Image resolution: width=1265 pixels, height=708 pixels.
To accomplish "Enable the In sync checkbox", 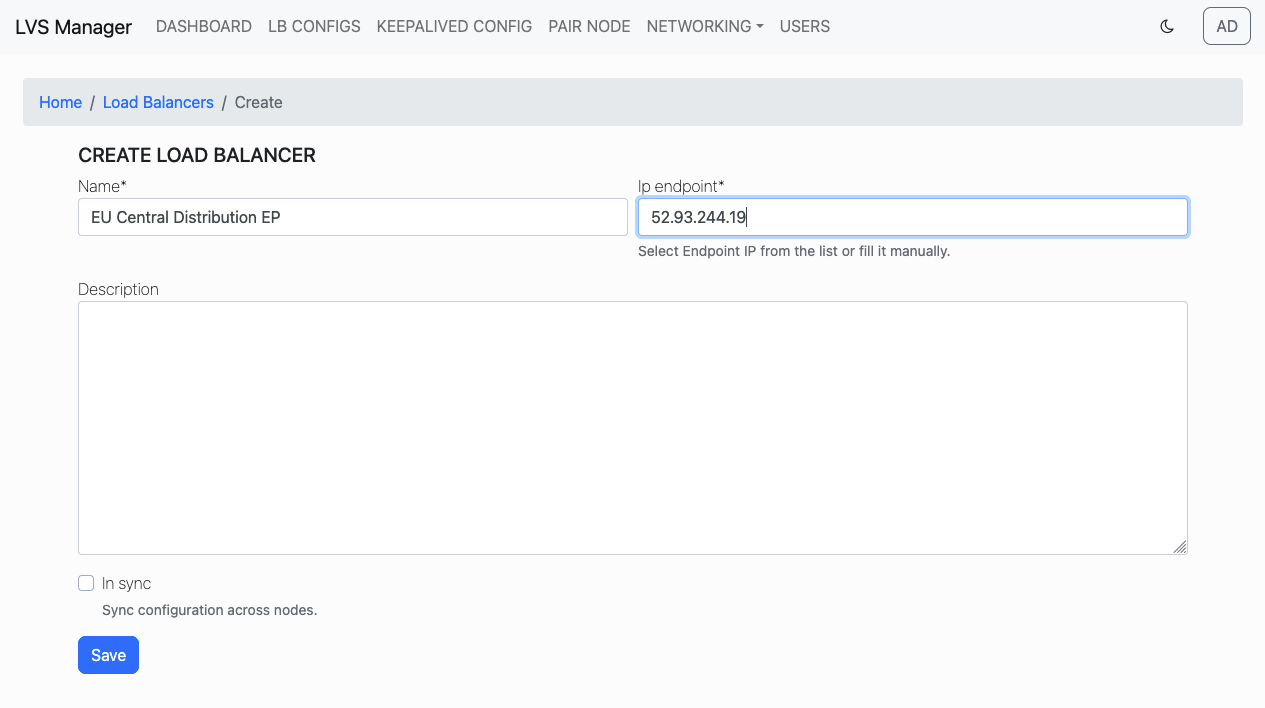I will click(86, 583).
